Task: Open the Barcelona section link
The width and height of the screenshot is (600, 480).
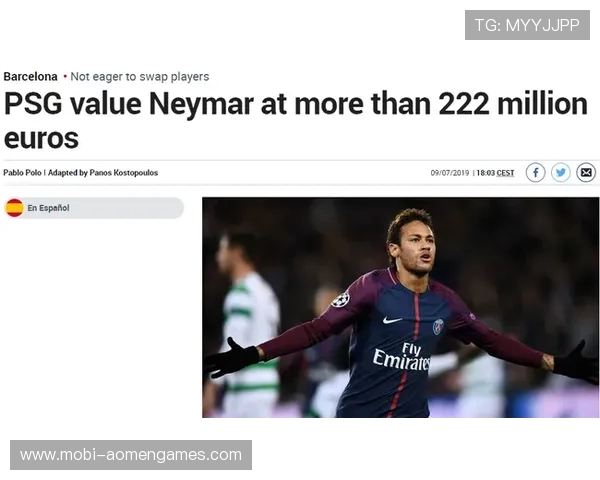Action: (30, 77)
